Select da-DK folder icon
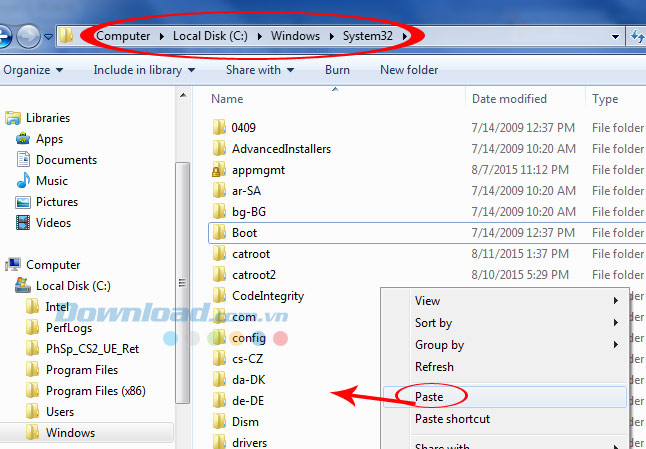The image size is (646, 449). point(219,380)
